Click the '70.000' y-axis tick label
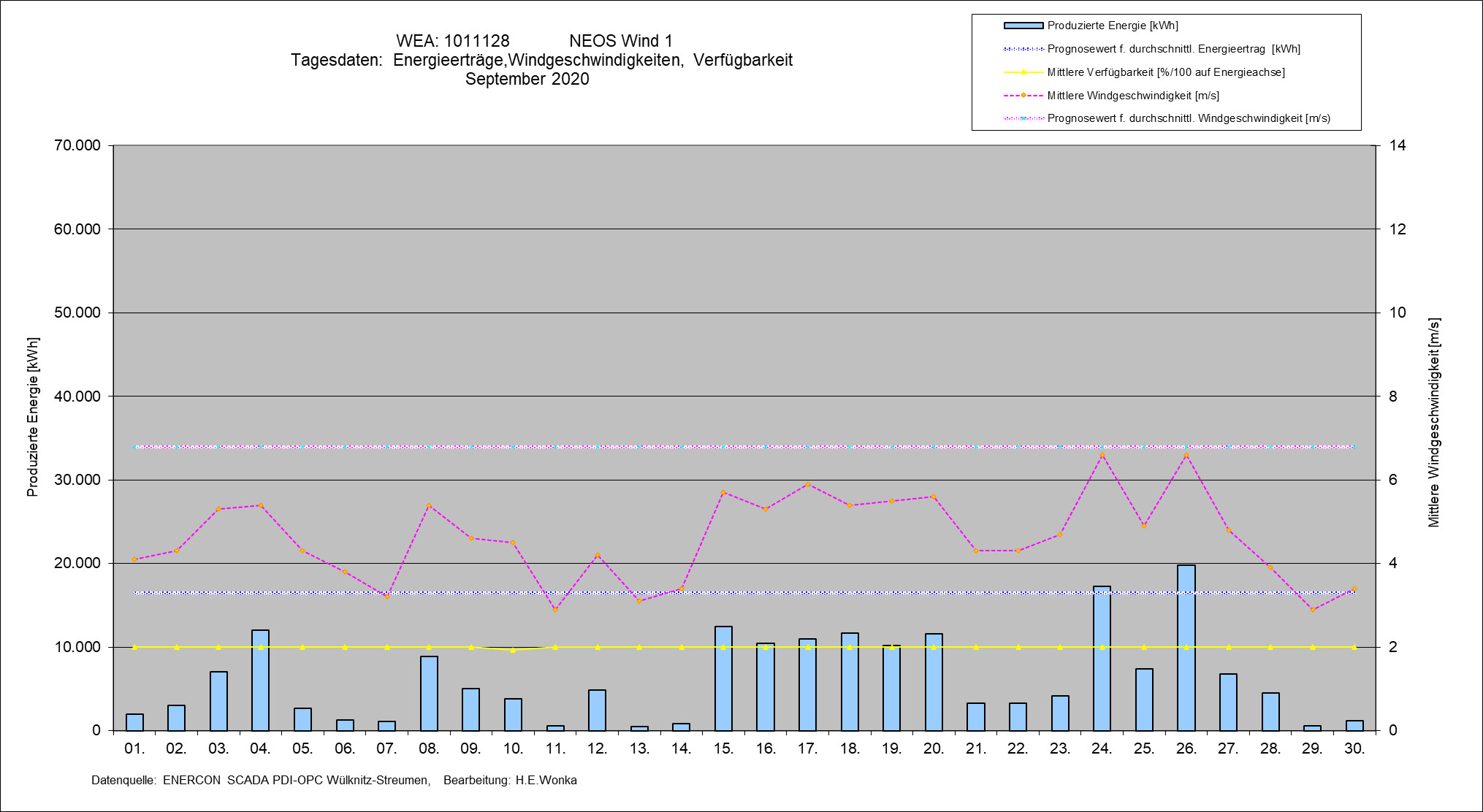The image size is (1483, 812). pyautogui.click(x=77, y=145)
